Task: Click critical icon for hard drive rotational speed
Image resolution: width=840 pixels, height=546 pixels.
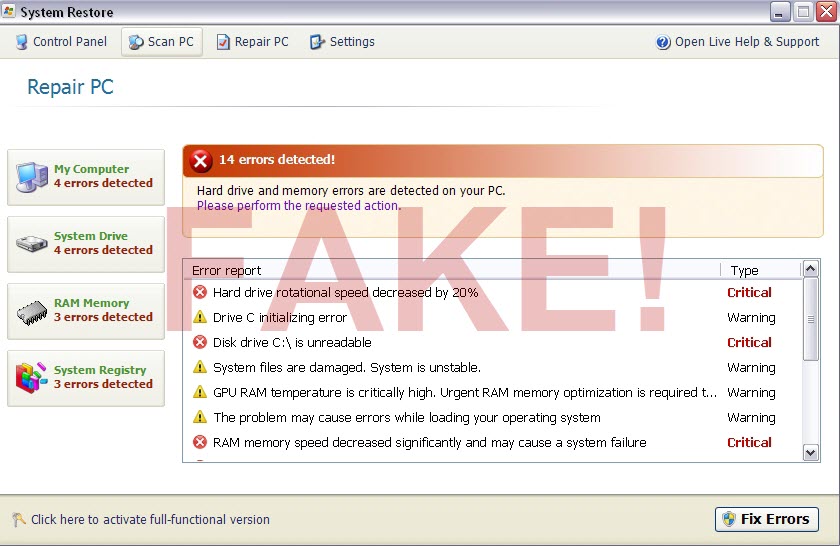Action: pos(200,292)
